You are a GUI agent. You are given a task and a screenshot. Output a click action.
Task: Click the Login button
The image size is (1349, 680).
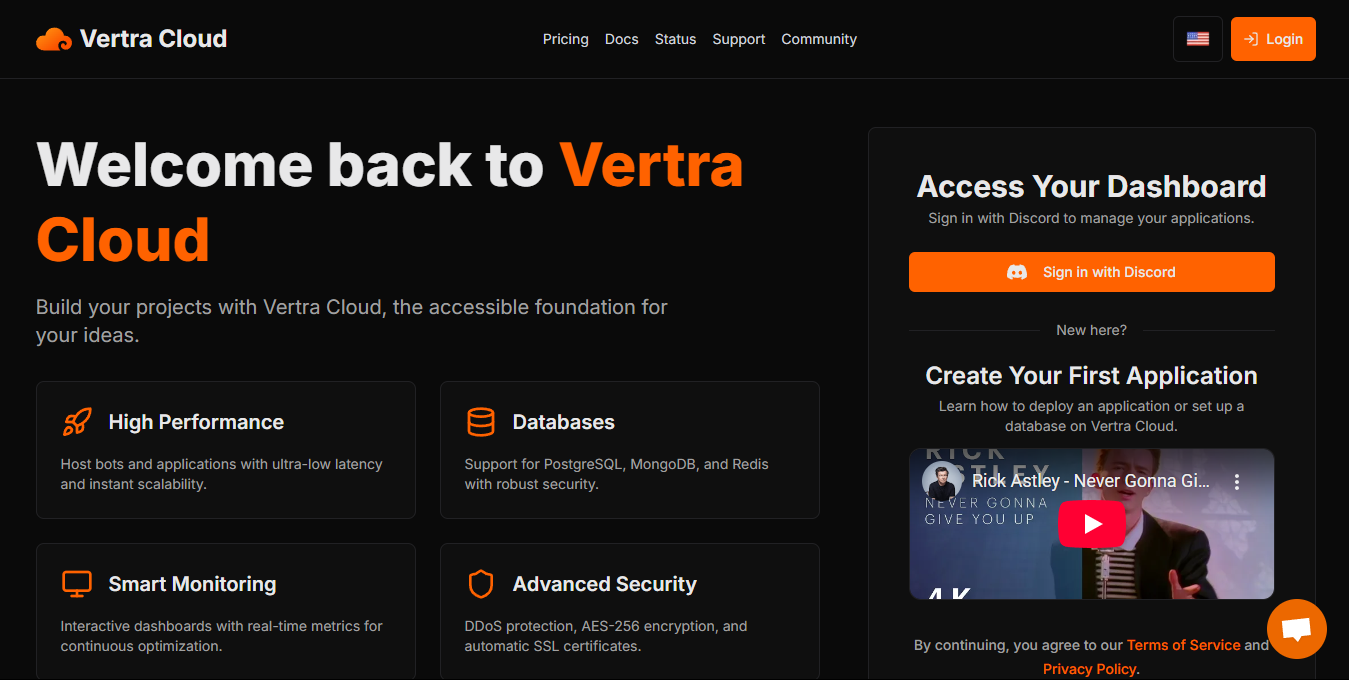[1273, 38]
